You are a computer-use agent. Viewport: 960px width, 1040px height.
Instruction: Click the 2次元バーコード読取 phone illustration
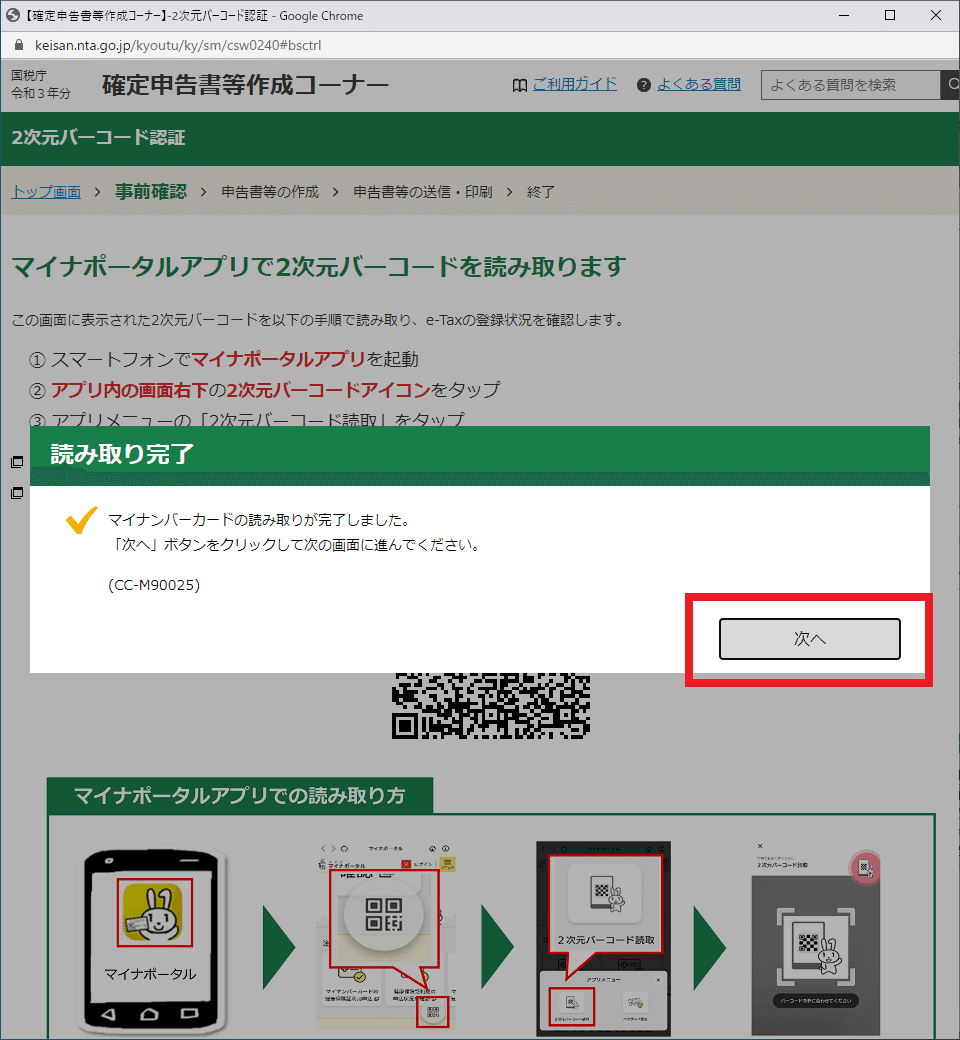coord(603,937)
